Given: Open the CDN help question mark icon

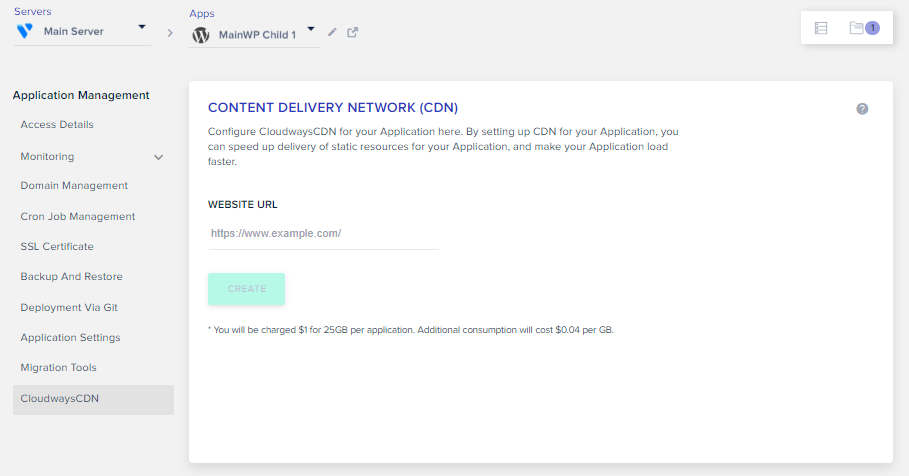Looking at the screenshot, I should pos(862,109).
